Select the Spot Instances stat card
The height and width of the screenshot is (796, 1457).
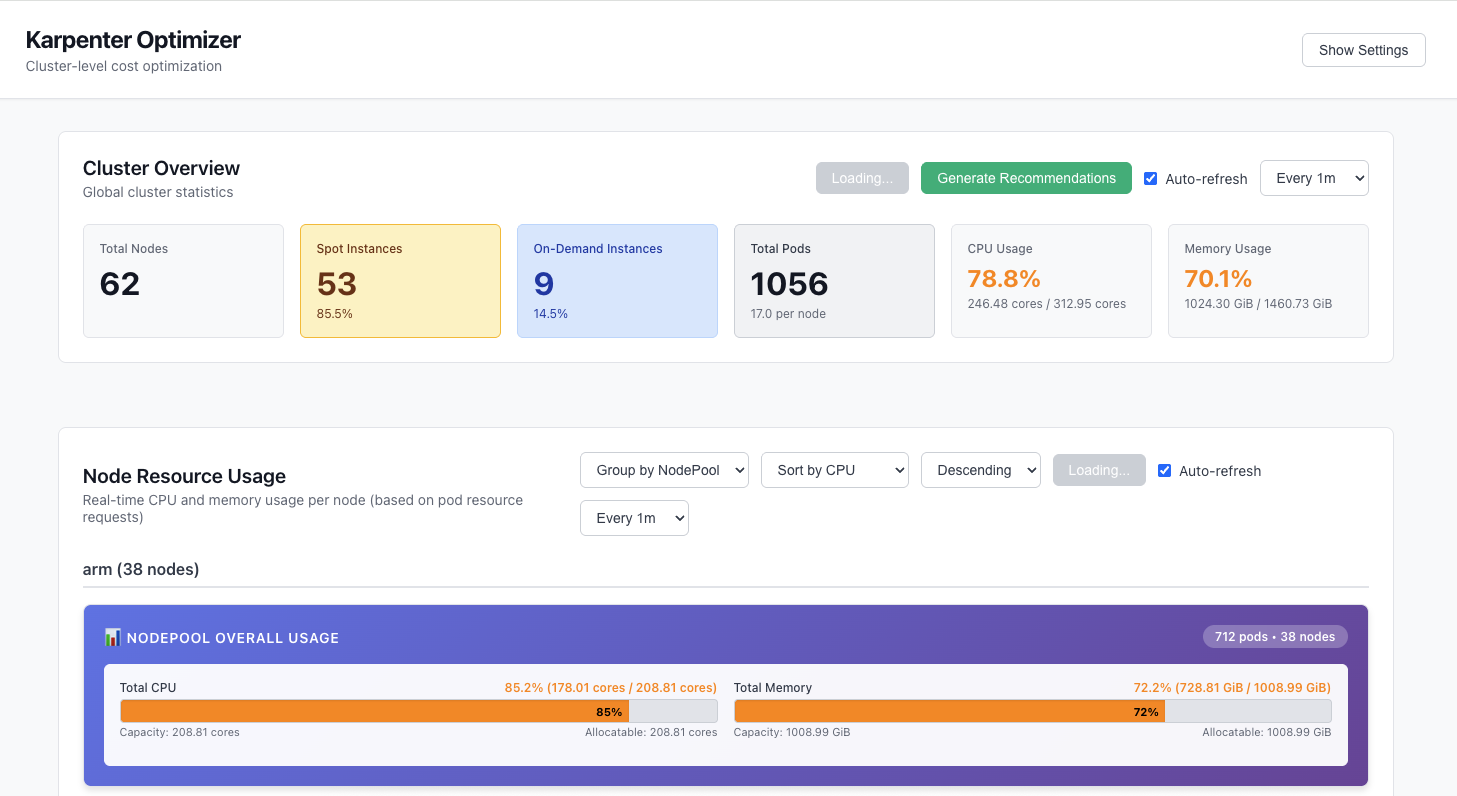(400, 281)
